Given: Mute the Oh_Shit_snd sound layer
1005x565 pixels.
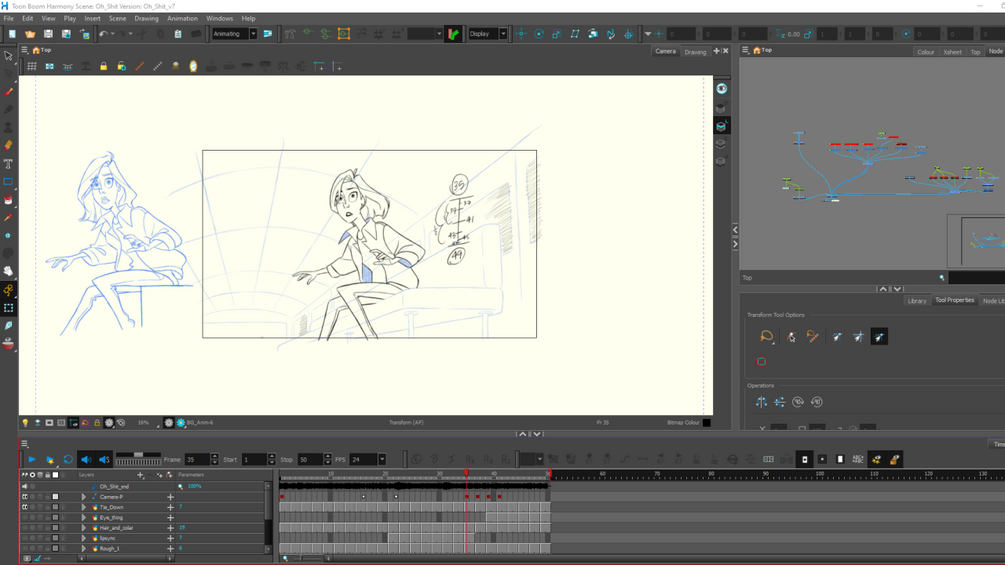Looking at the screenshot, I should point(25,486).
